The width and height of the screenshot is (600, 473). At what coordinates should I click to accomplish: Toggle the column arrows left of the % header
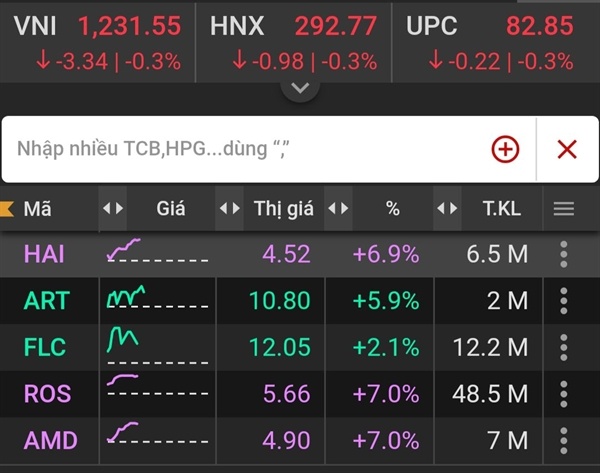coord(338,209)
